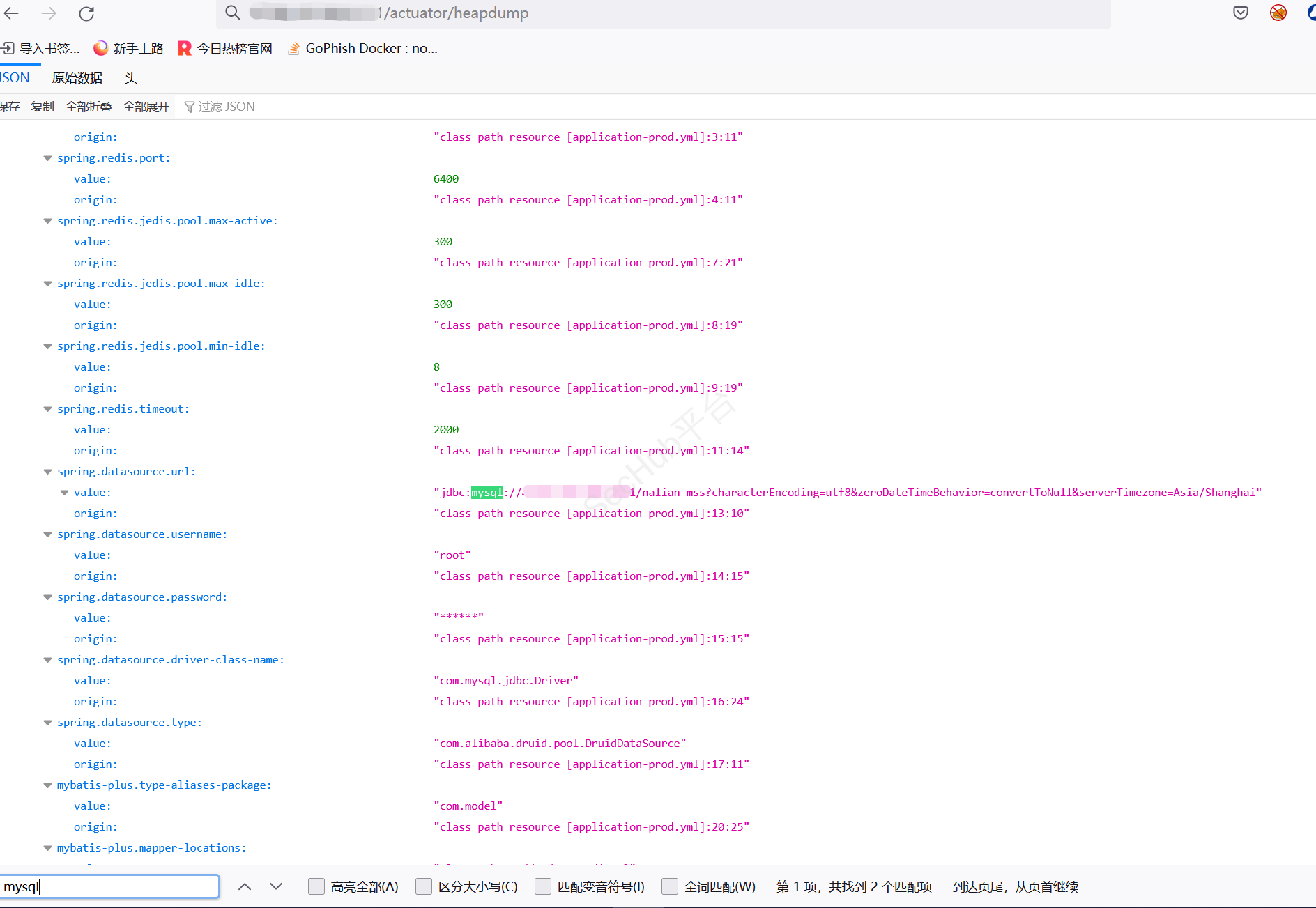
Task: Open the 新手上路 Firefox bookmark
Action: tap(129, 48)
